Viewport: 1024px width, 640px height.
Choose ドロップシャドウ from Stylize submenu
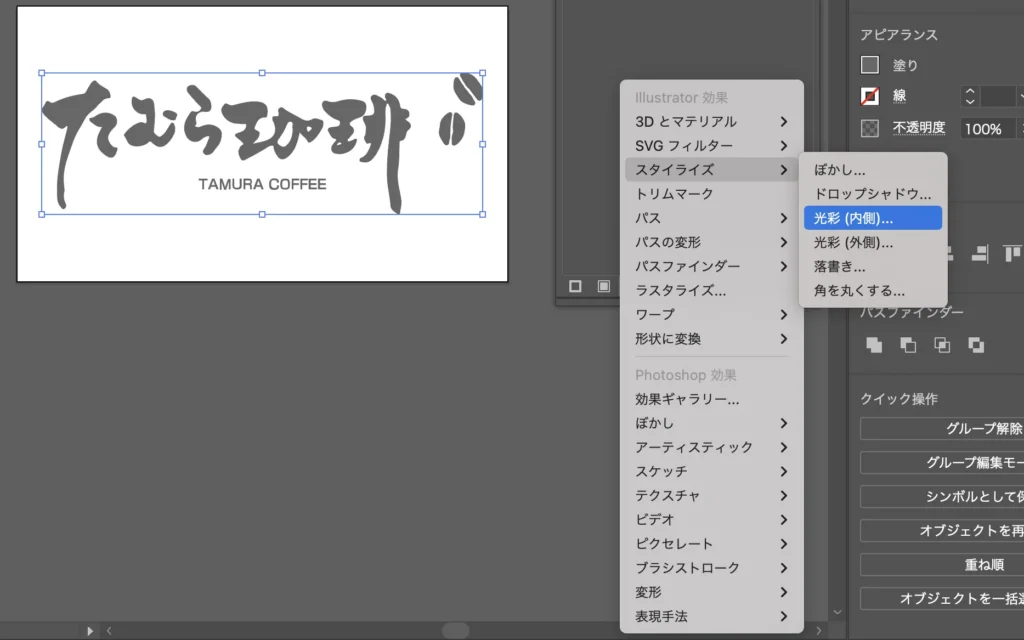pyautogui.click(x=872, y=194)
